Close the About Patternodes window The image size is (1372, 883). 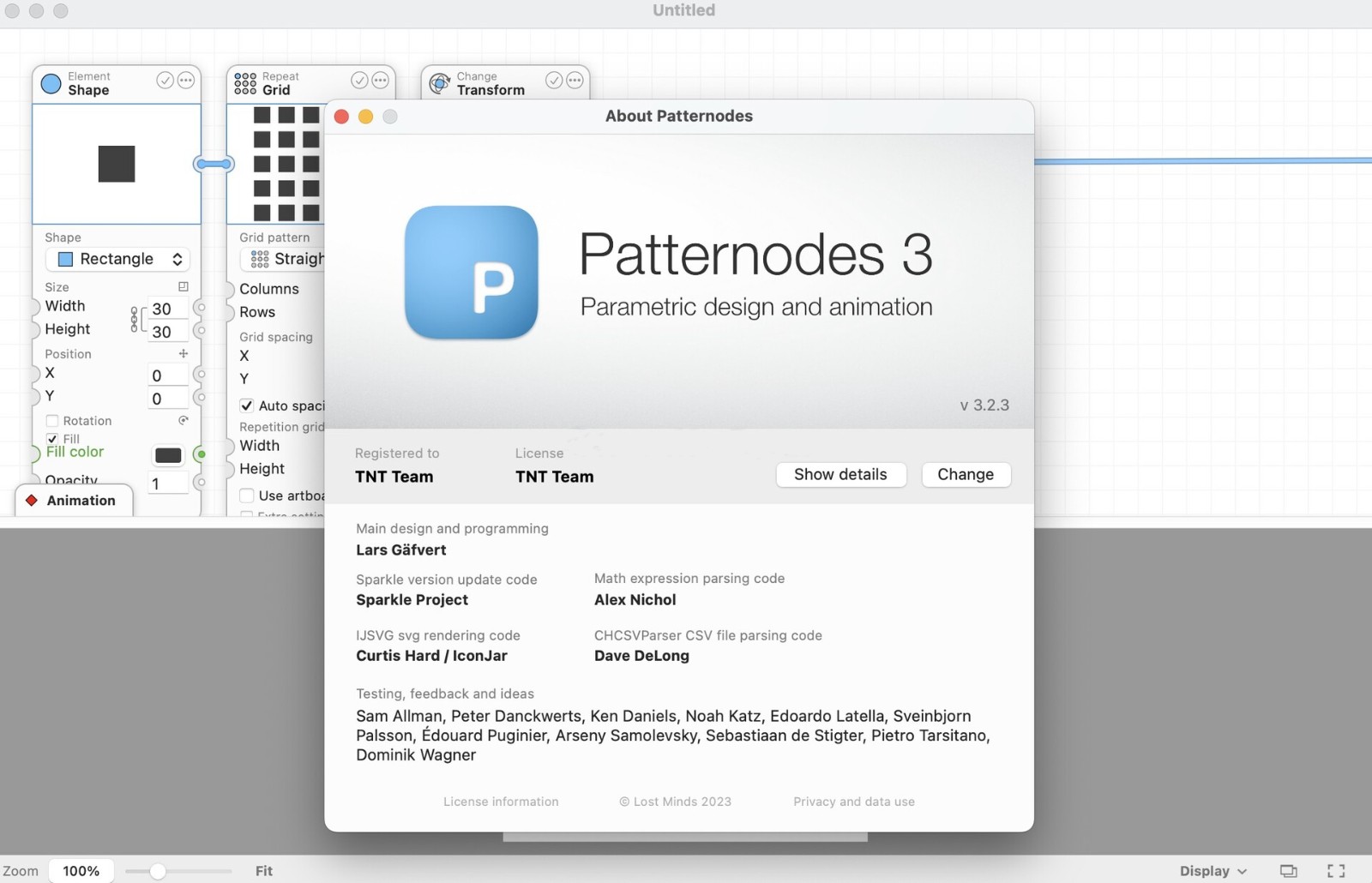pos(341,117)
